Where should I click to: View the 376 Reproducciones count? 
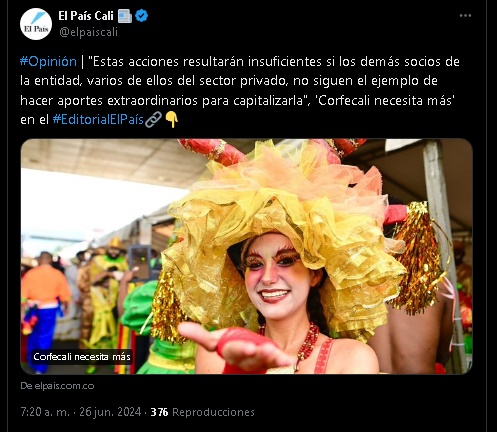[203, 412]
